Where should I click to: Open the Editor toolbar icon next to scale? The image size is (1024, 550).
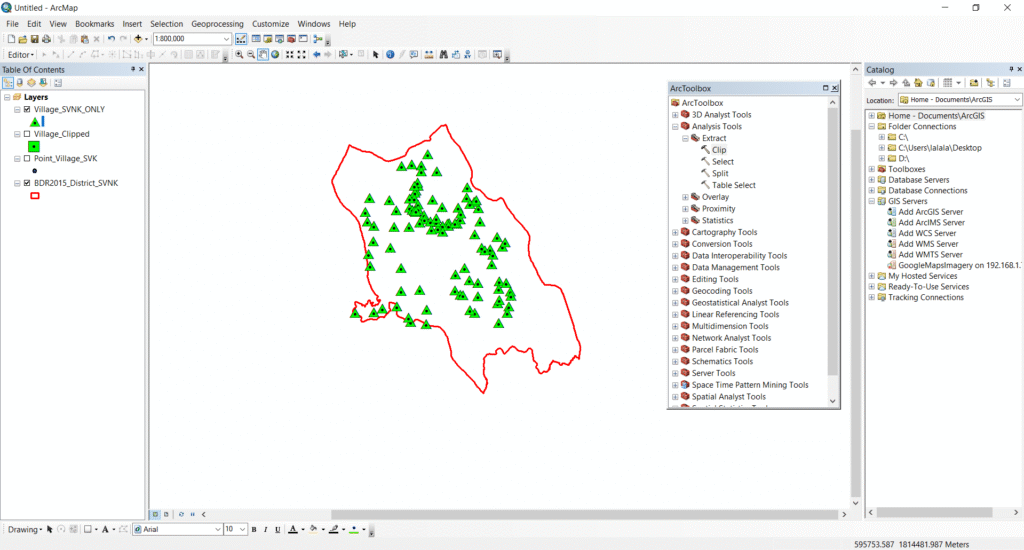[x=241, y=39]
